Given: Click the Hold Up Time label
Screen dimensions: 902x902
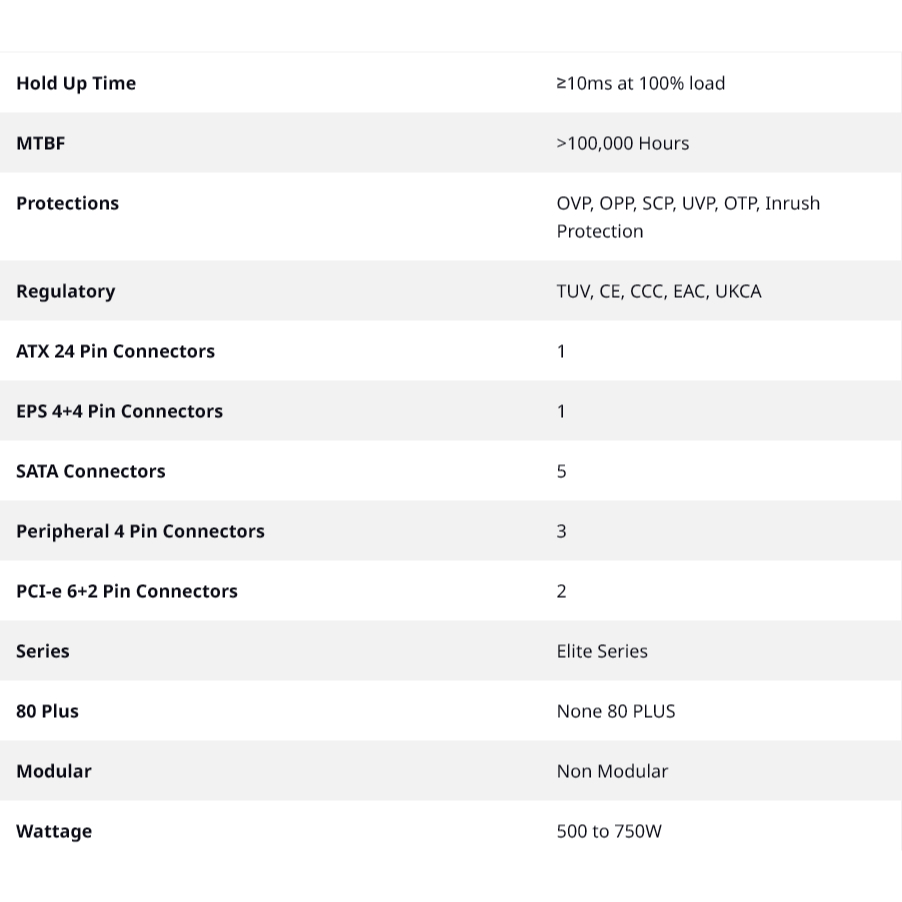Looking at the screenshot, I should (x=76, y=83).
